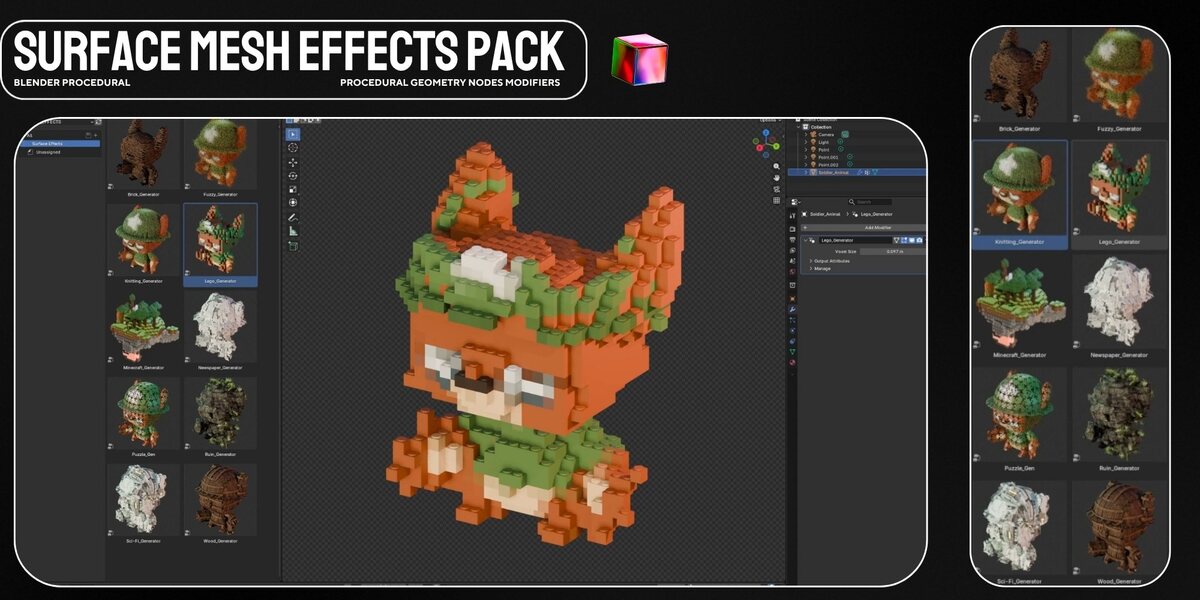
Task: Select the Cursor tool in viewport toolbar
Action: click(x=292, y=148)
